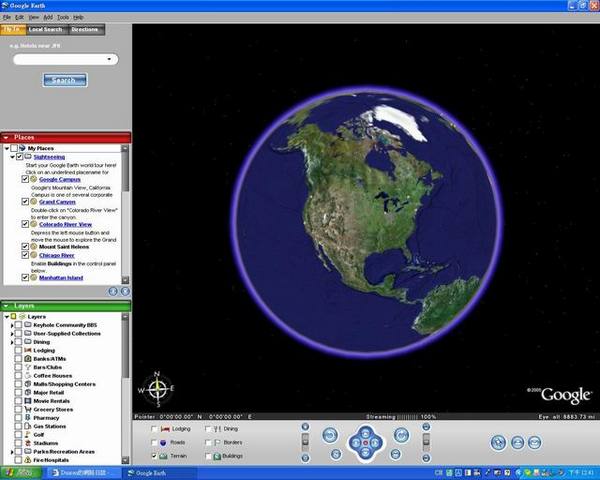Click the email envelope button
600x480 pixels.
click(x=535, y=442)
